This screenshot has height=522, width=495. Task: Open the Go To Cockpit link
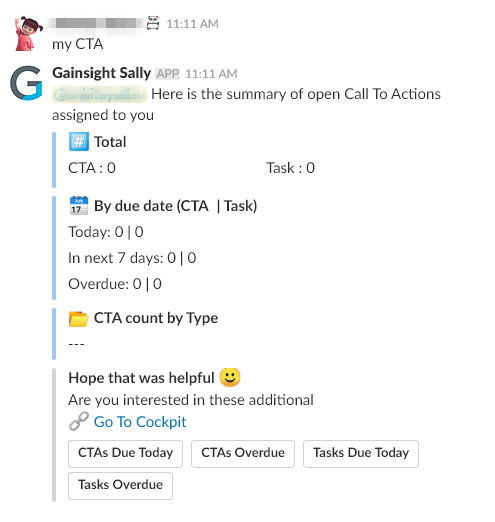tap(140, 422)
